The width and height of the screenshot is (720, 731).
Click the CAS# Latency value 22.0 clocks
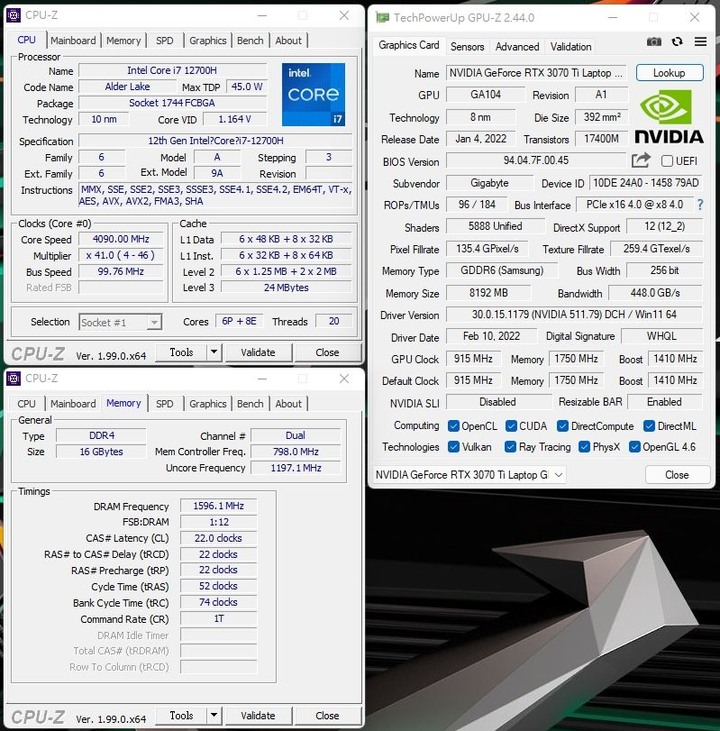219,538
